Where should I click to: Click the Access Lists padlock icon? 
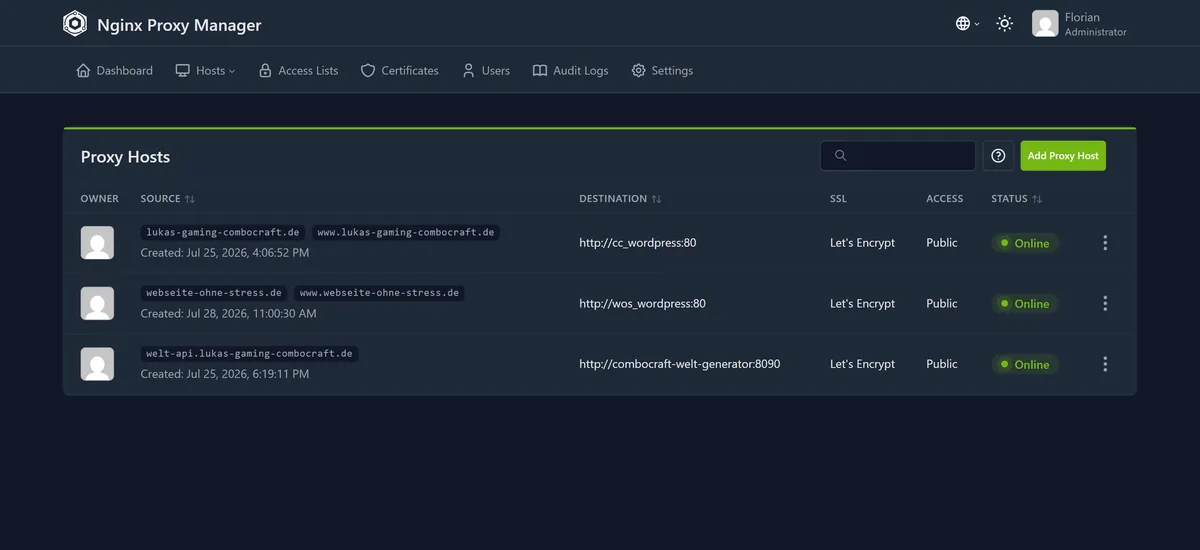tap(265, 71)
